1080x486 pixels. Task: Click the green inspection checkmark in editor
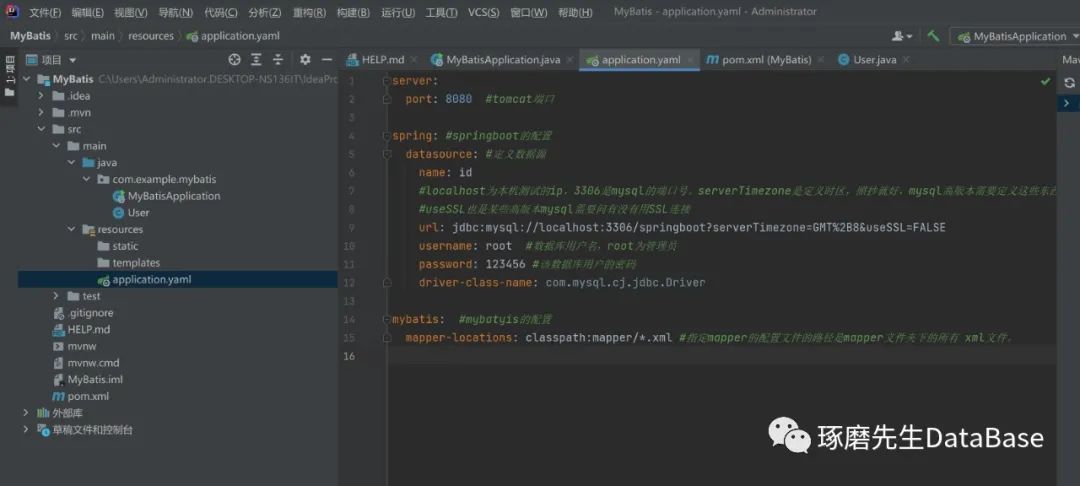1046,81
